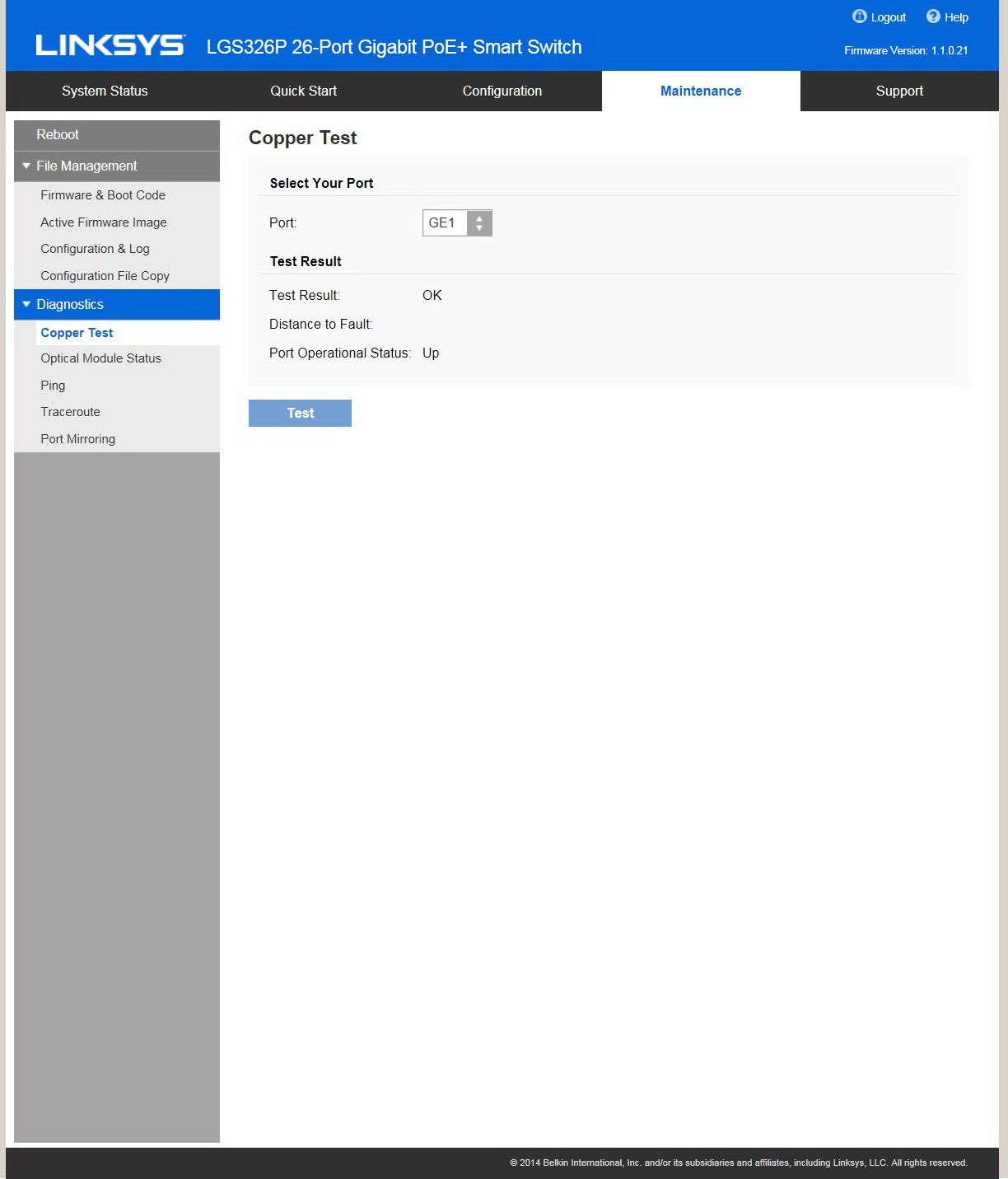Viewport: 1008px width, 1179px height.
Task: Click the Linksys logo
Action: 110,45
